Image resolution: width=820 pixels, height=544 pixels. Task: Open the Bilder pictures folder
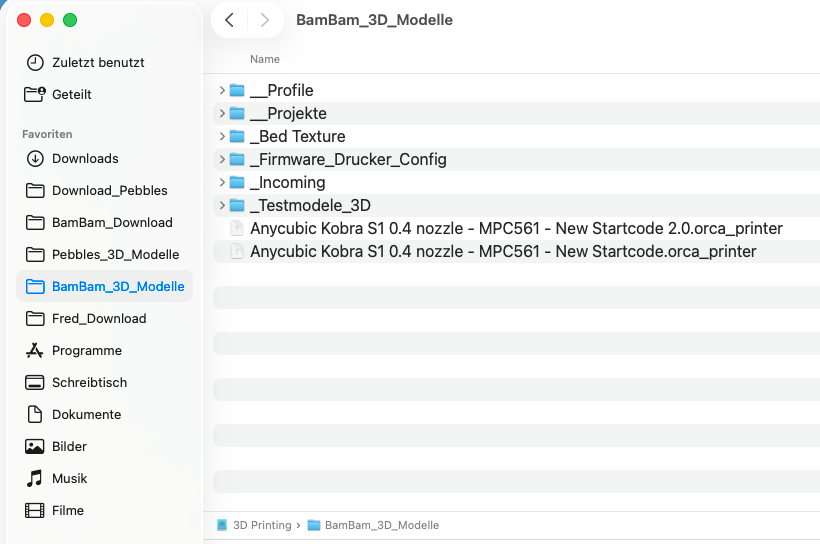pyautogui.click(x=69, y=446)
